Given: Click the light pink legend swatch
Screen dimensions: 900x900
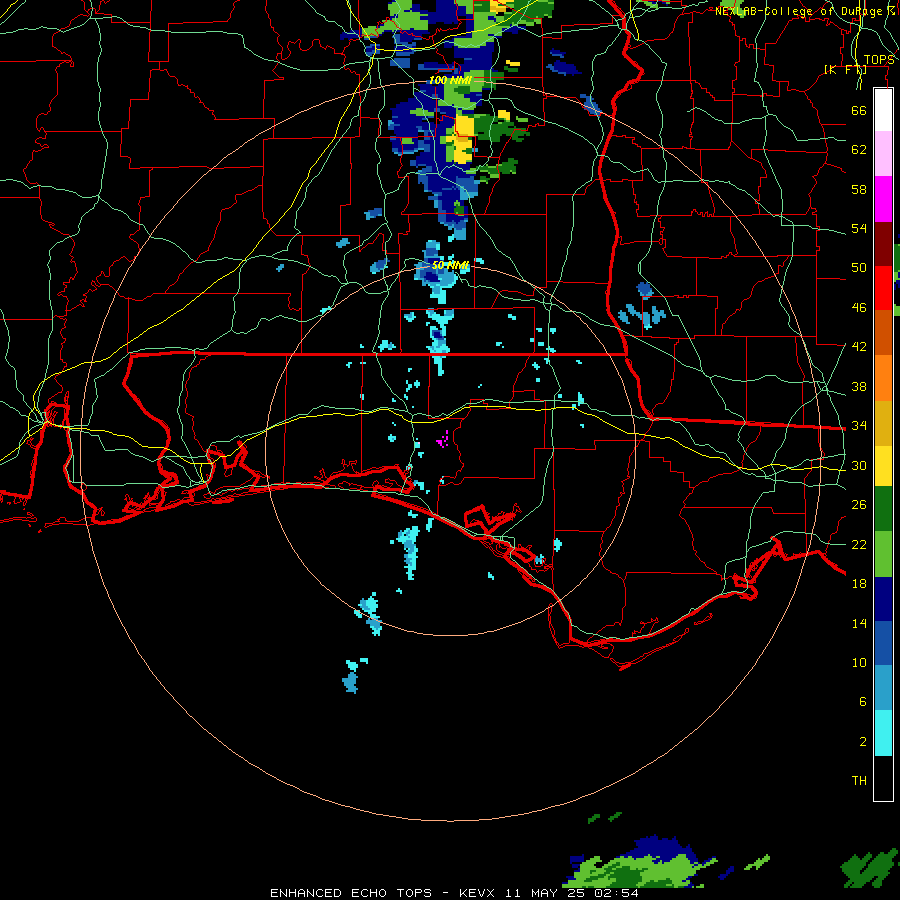Looking at the screenshot, I should pos(883,154).
